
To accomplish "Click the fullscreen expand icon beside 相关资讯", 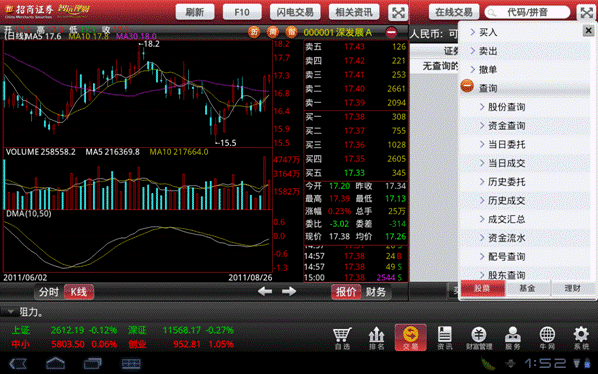I will pyautogui.click(x=398, y=13).
